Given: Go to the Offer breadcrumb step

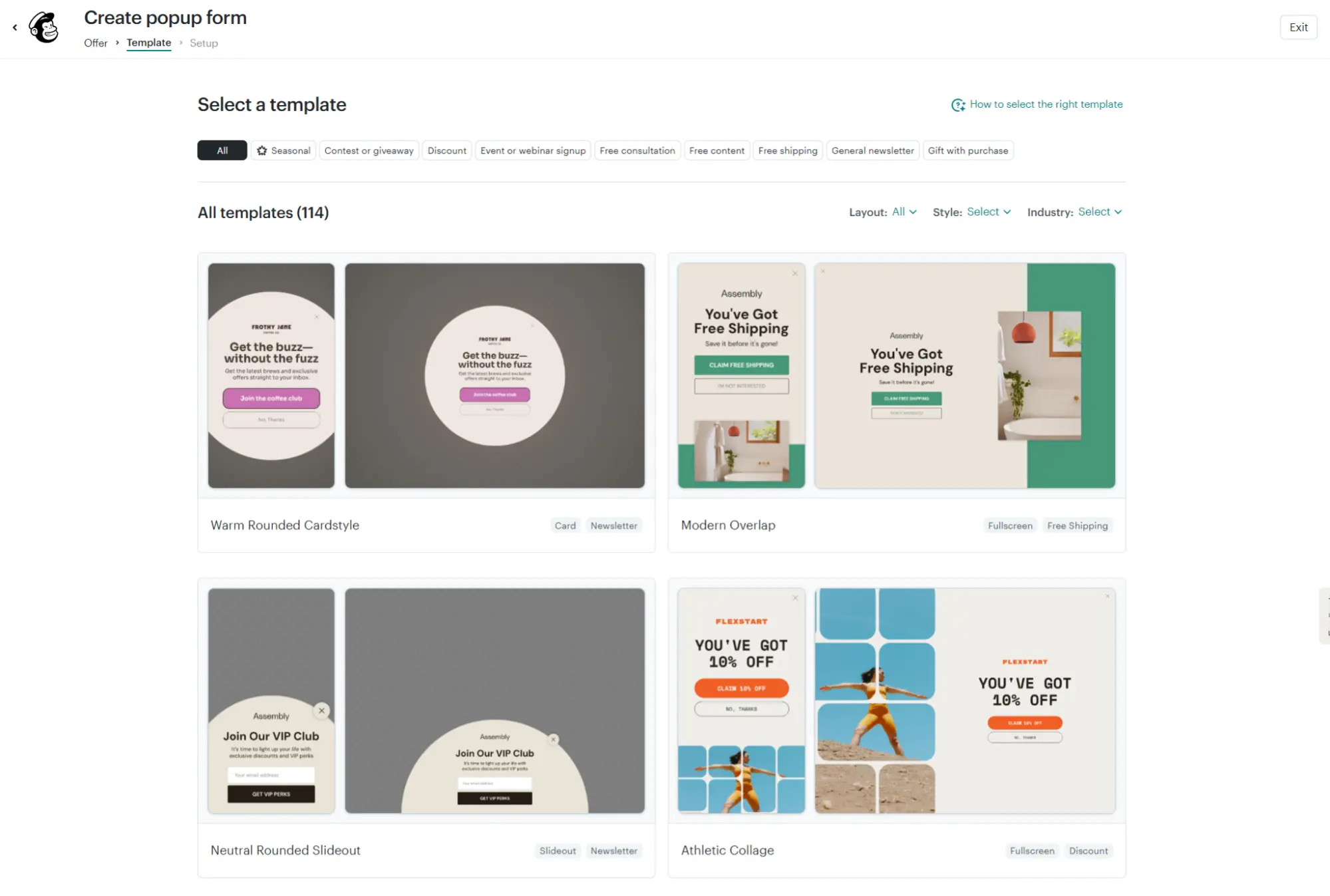Looking at the screenshot, I should click(x=95, y=43).
